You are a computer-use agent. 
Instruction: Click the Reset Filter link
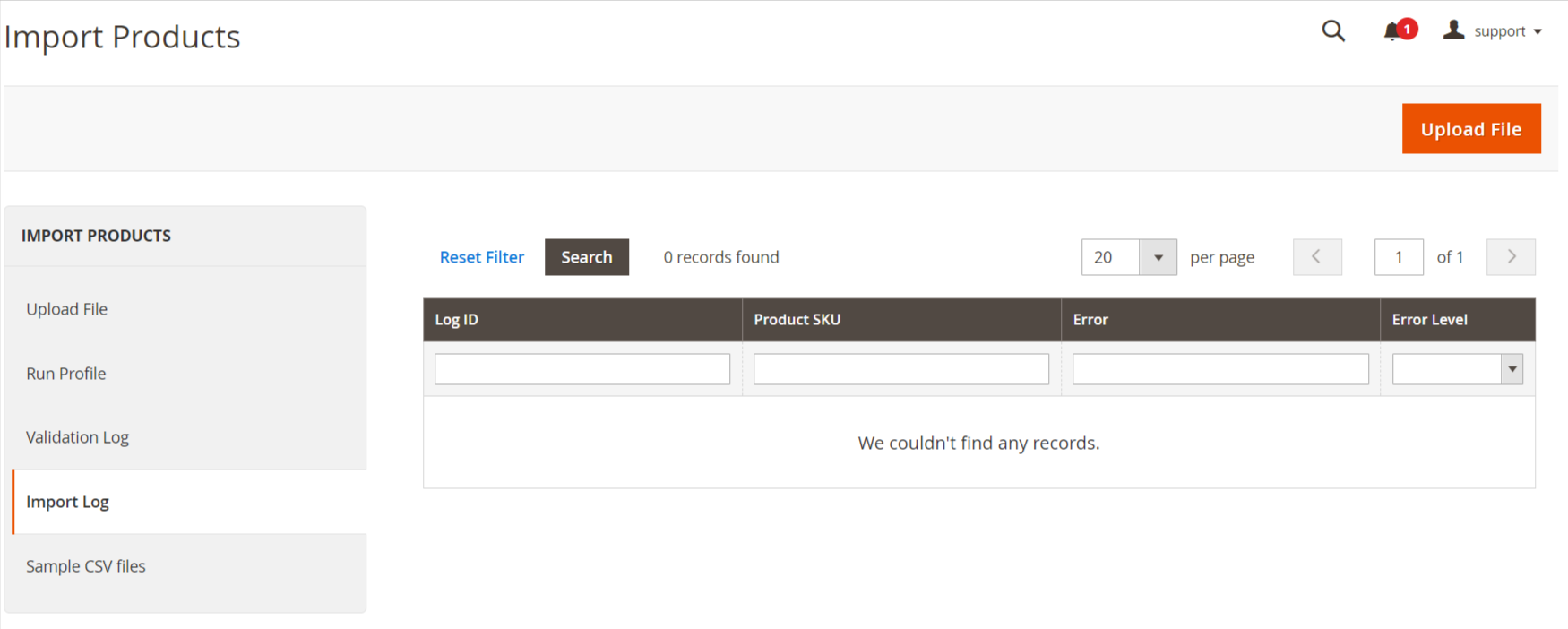(x=482, y=257)
